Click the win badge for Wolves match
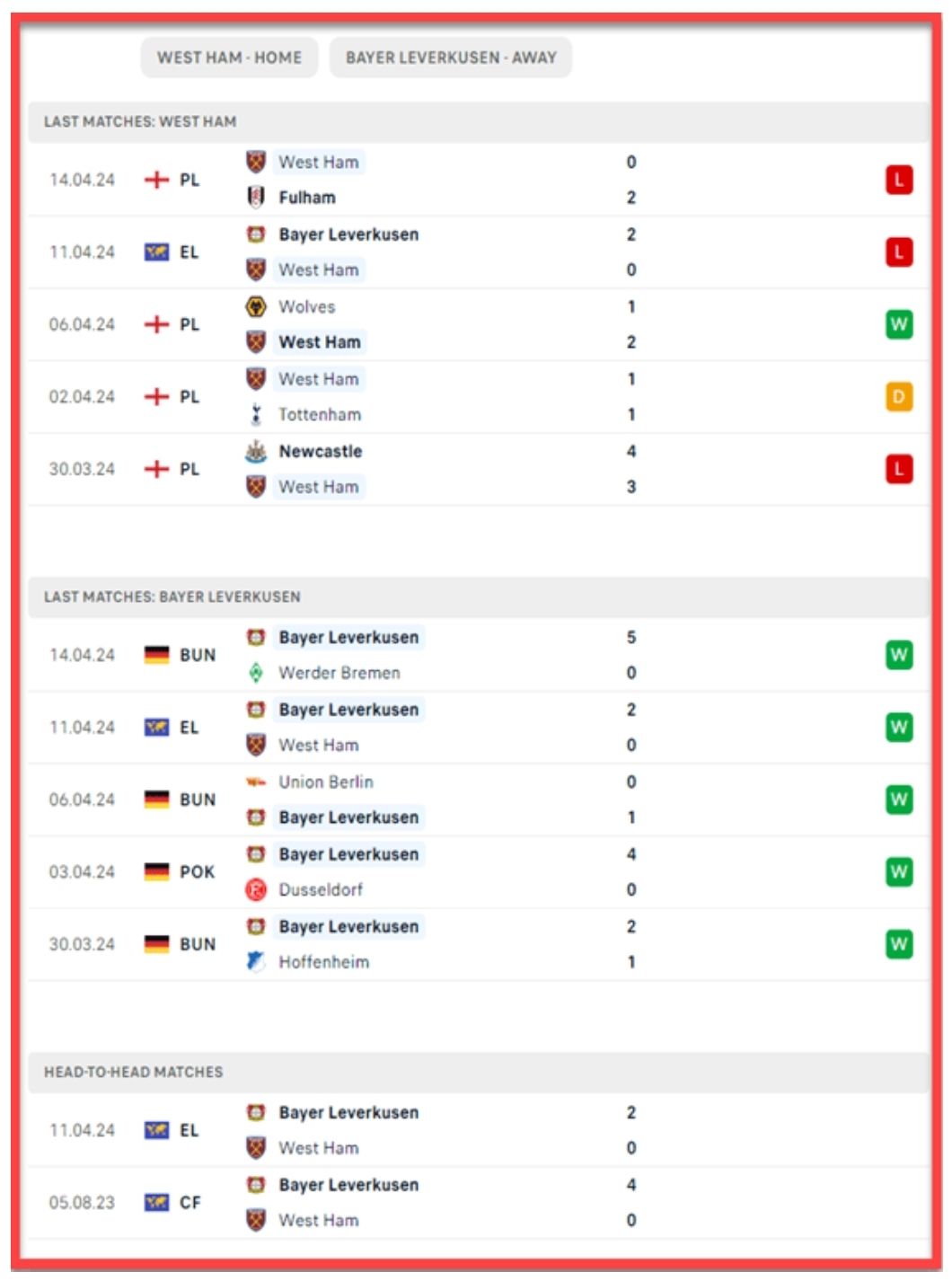952x1281 pixels. pyautogui.click(x=898, y=324)
